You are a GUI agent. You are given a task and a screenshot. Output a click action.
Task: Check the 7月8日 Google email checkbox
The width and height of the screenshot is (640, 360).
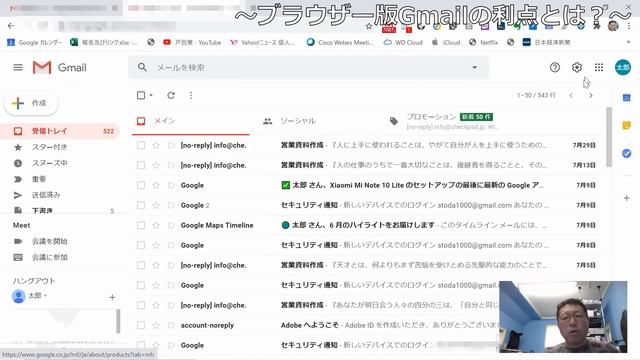141,245
